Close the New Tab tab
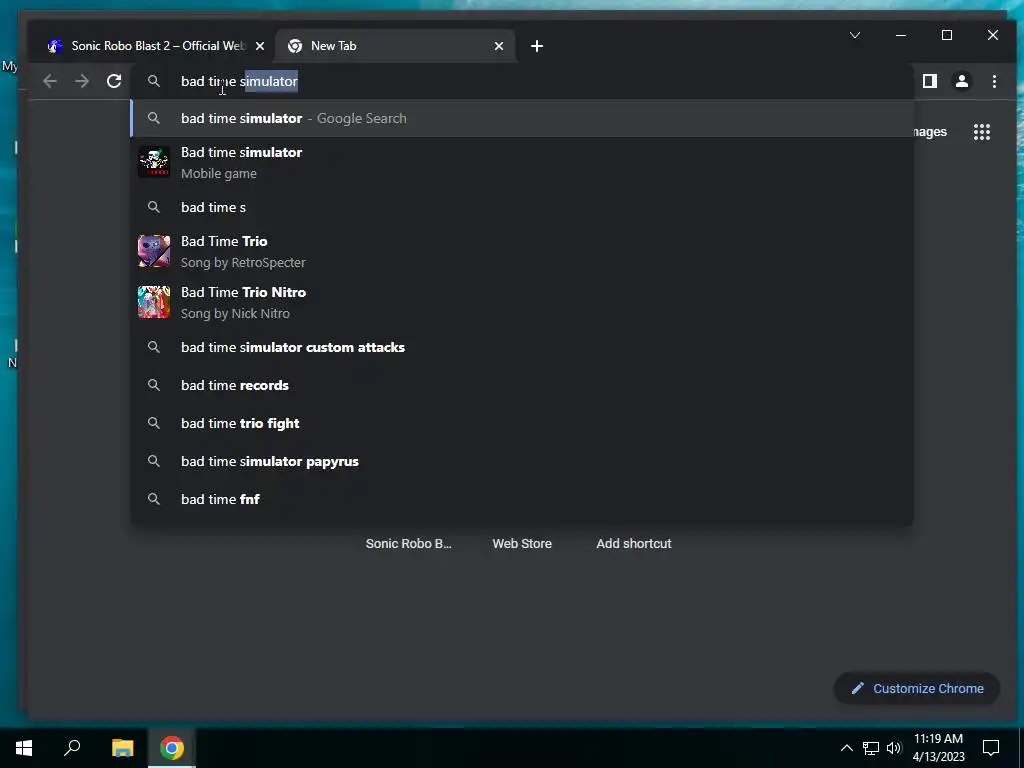The width and height of the screenshot is (1024, 768). pos(499,46)
